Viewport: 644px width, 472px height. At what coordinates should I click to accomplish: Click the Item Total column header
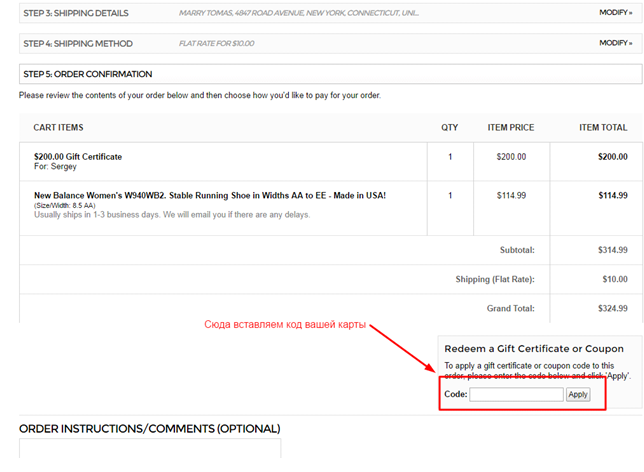(603, 128)
